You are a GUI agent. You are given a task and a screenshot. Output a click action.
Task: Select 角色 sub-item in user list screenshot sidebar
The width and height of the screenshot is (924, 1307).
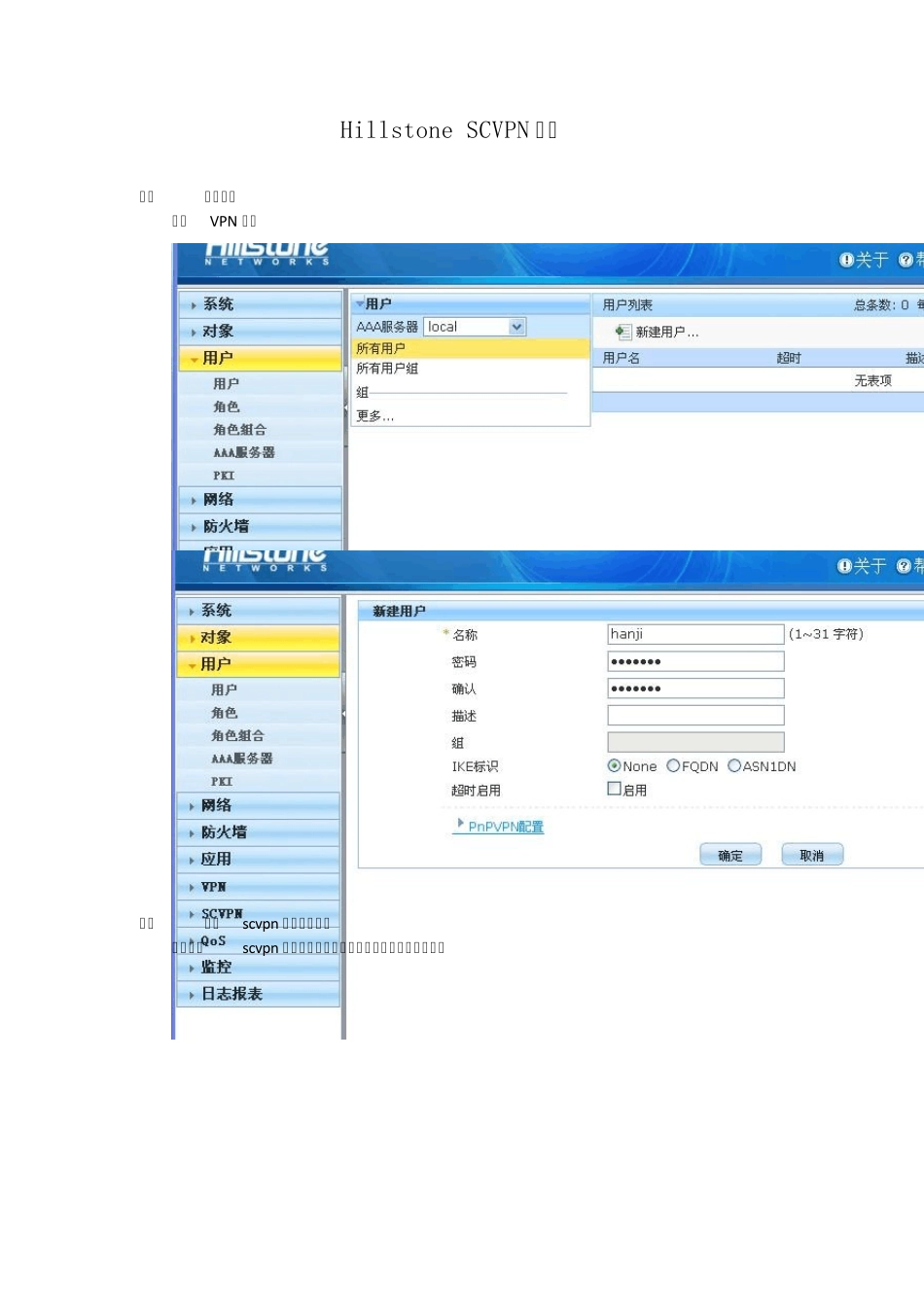click(x=226, y=406)
